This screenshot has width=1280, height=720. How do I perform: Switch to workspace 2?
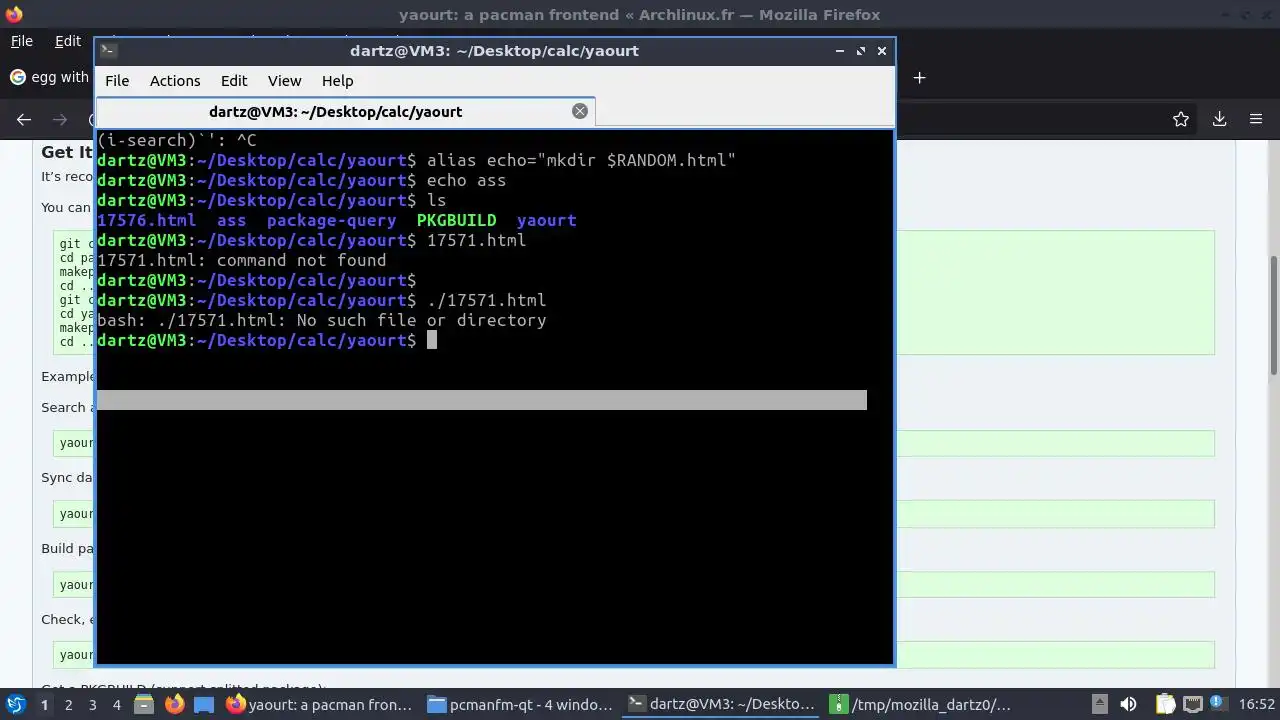click(68, 704)
